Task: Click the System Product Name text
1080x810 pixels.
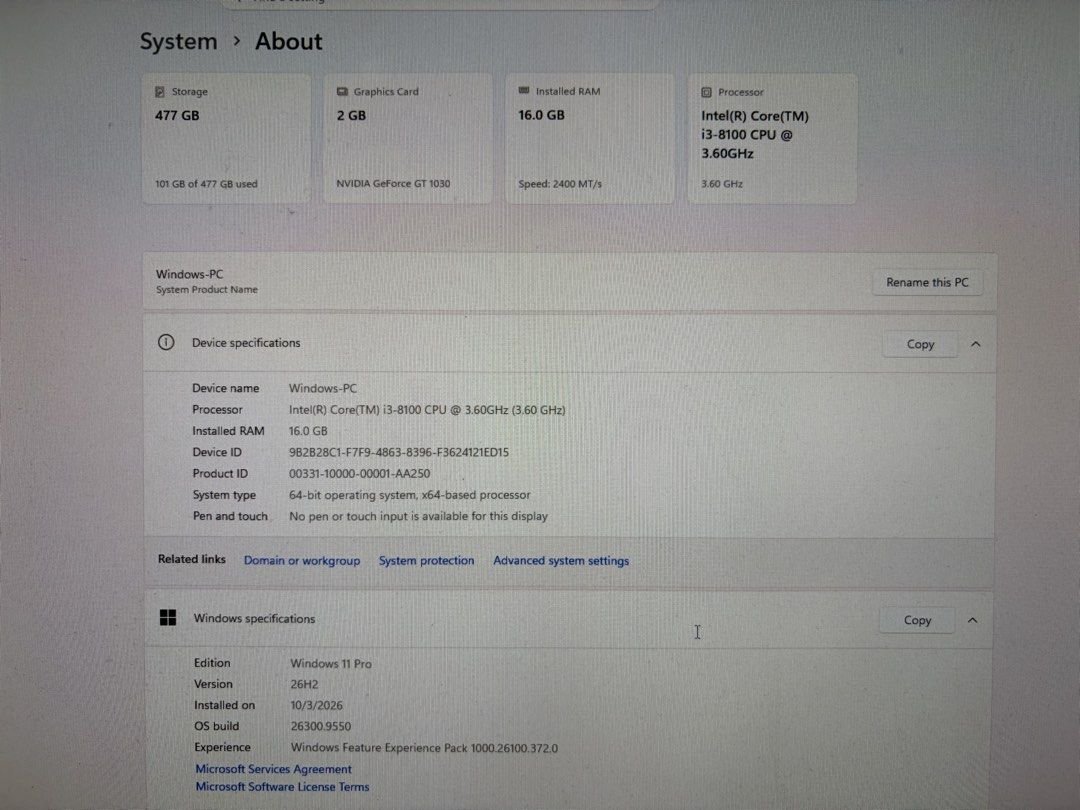Action: pos(207,290)
